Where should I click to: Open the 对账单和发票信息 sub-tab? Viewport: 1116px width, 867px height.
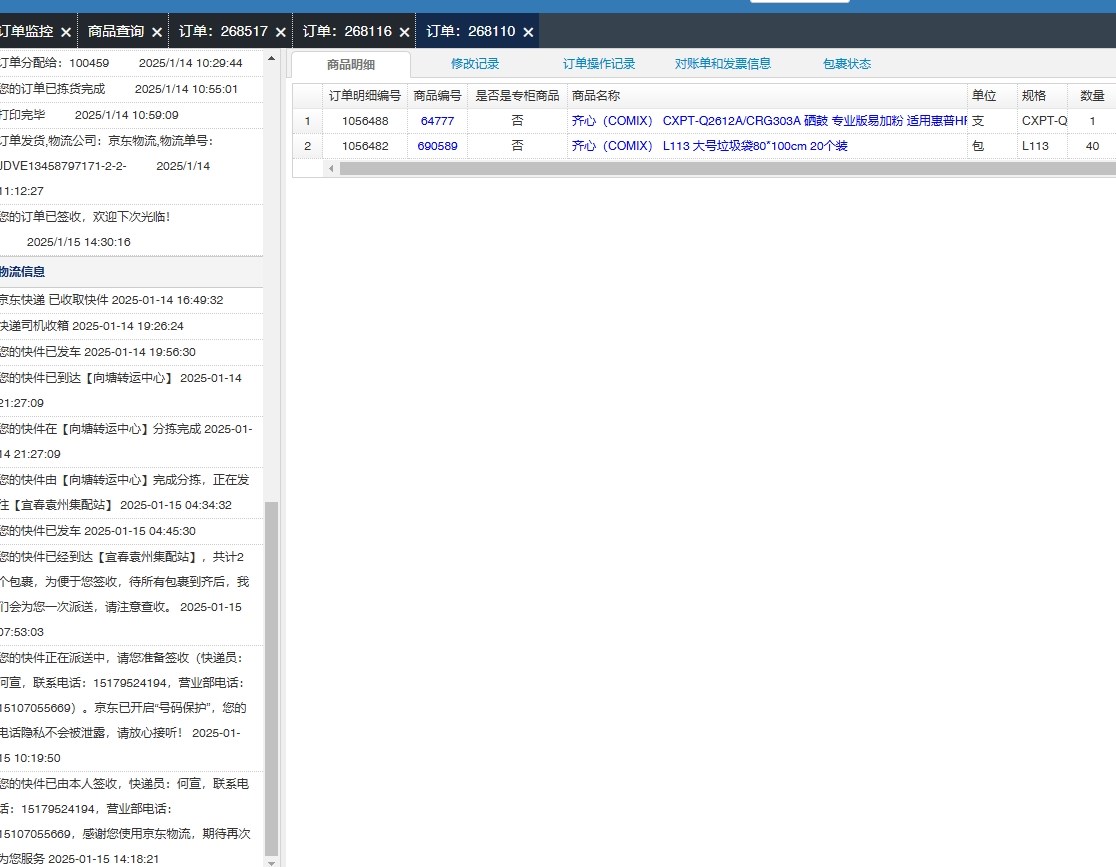[722, 64]
